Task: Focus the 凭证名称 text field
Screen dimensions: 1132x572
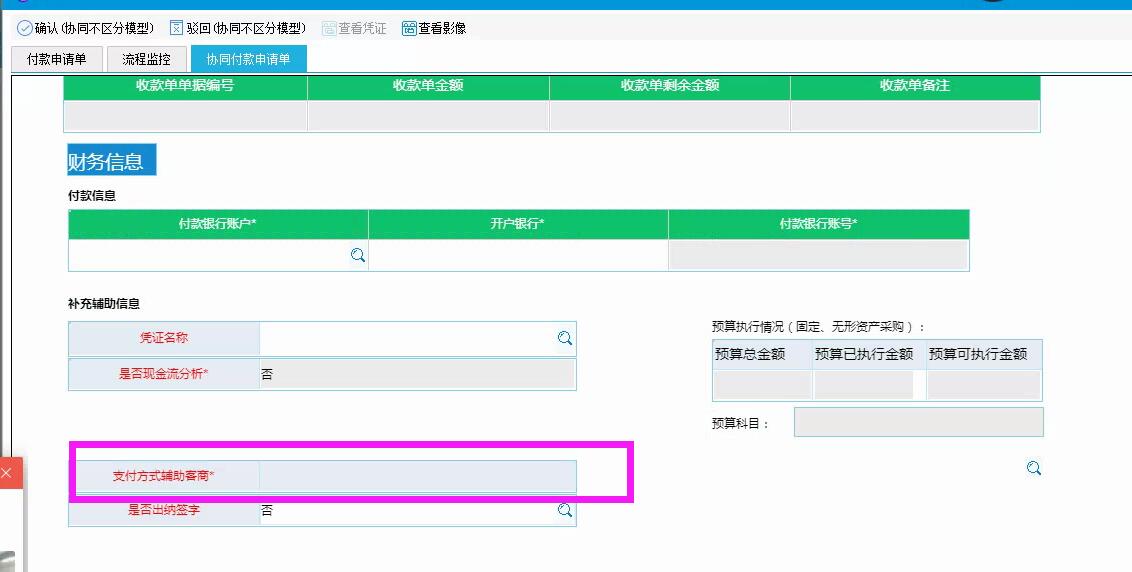Action: pos(406,339)
